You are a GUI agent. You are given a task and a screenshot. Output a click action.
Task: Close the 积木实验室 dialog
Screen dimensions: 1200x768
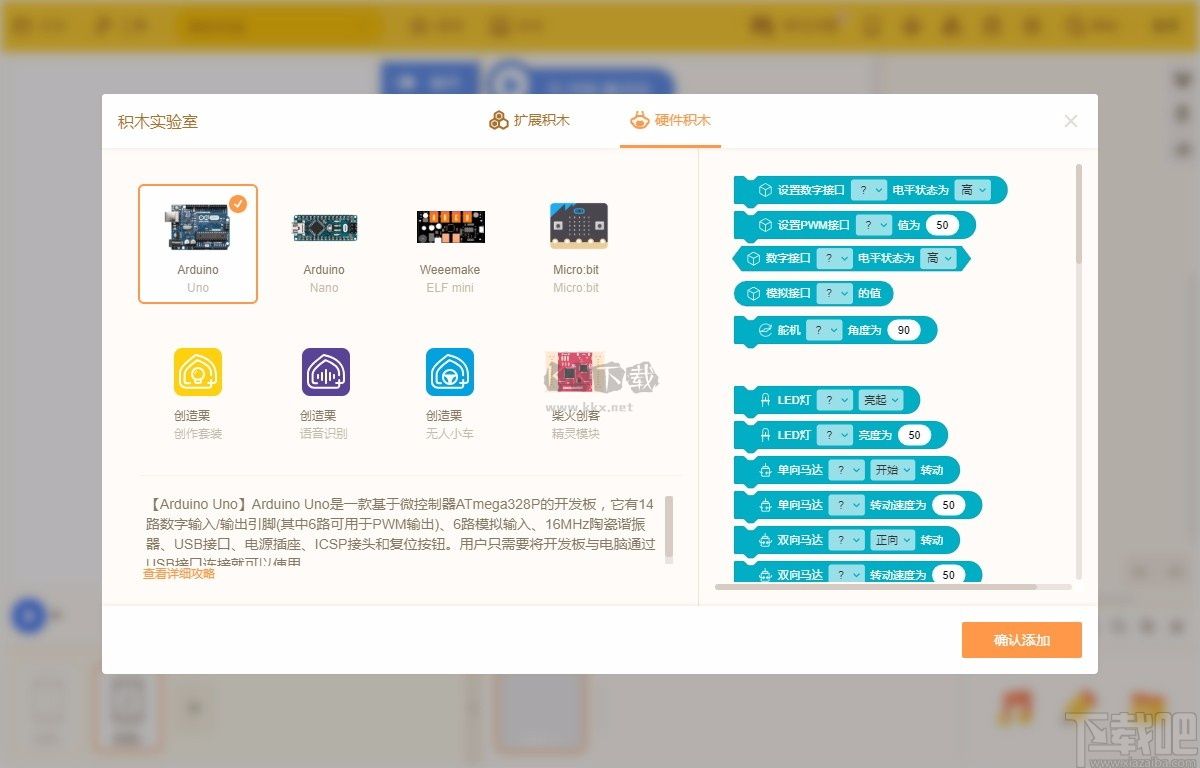pos(1071,121)
